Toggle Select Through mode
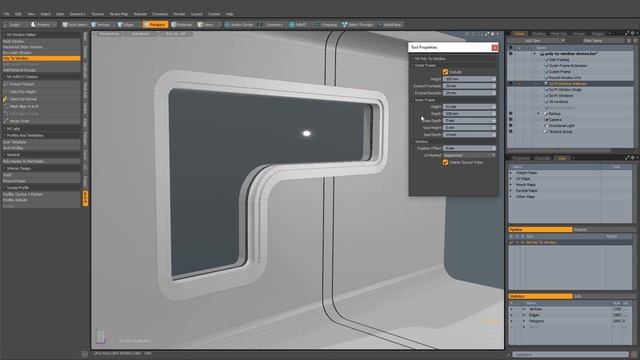 coord(358,25)
